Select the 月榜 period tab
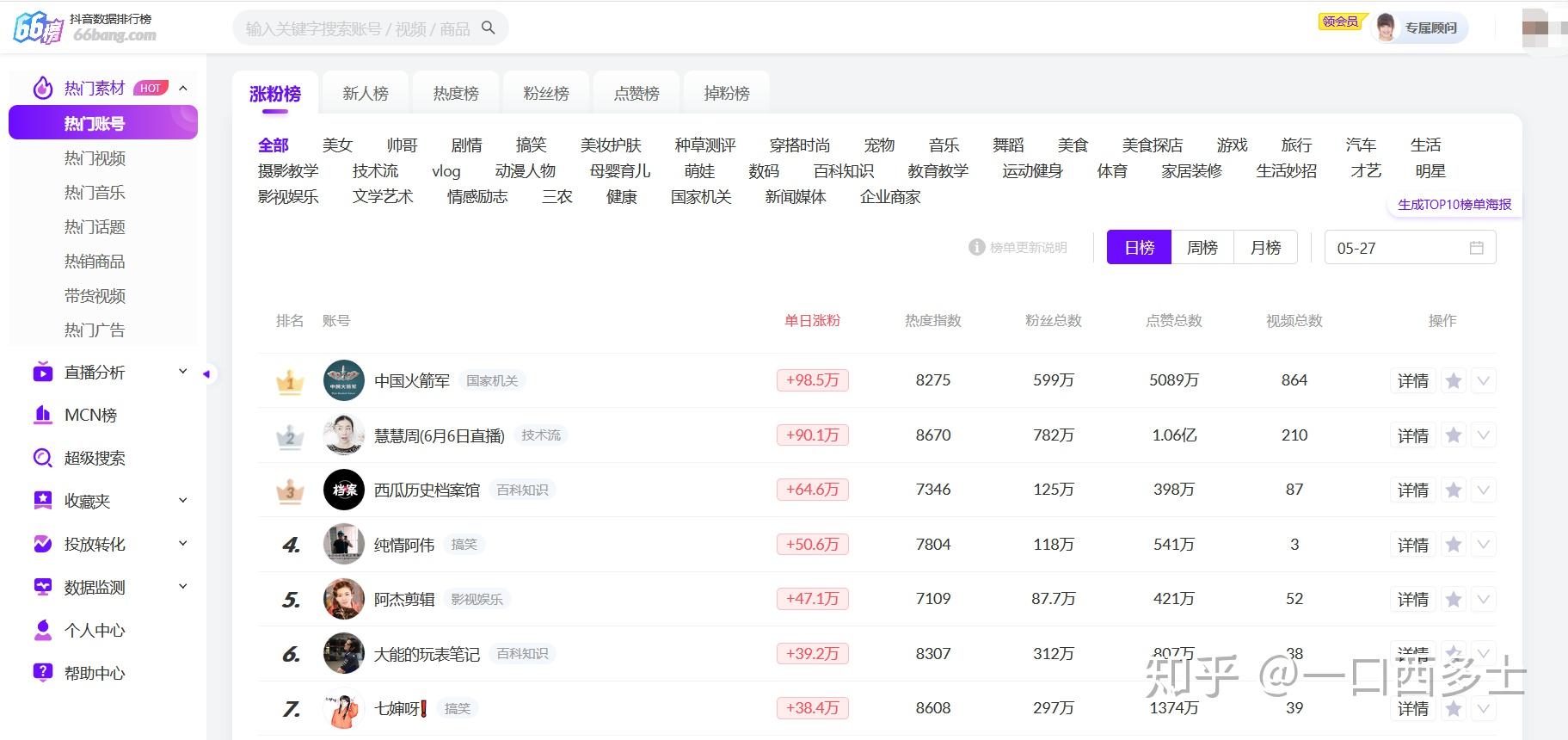The height and width of the screenshot is (740, 1568). click(1266, 248)
